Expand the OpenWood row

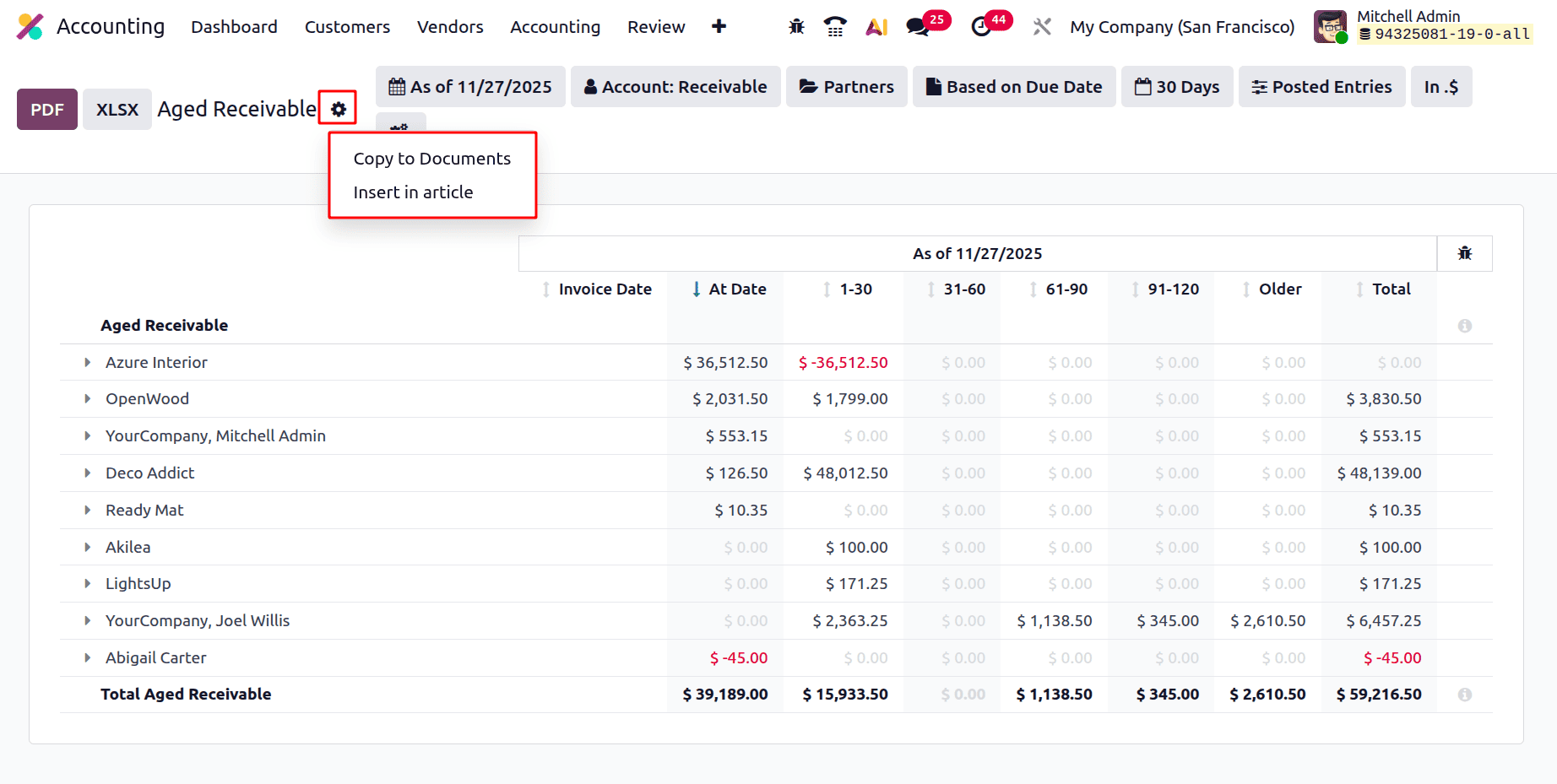87,399
